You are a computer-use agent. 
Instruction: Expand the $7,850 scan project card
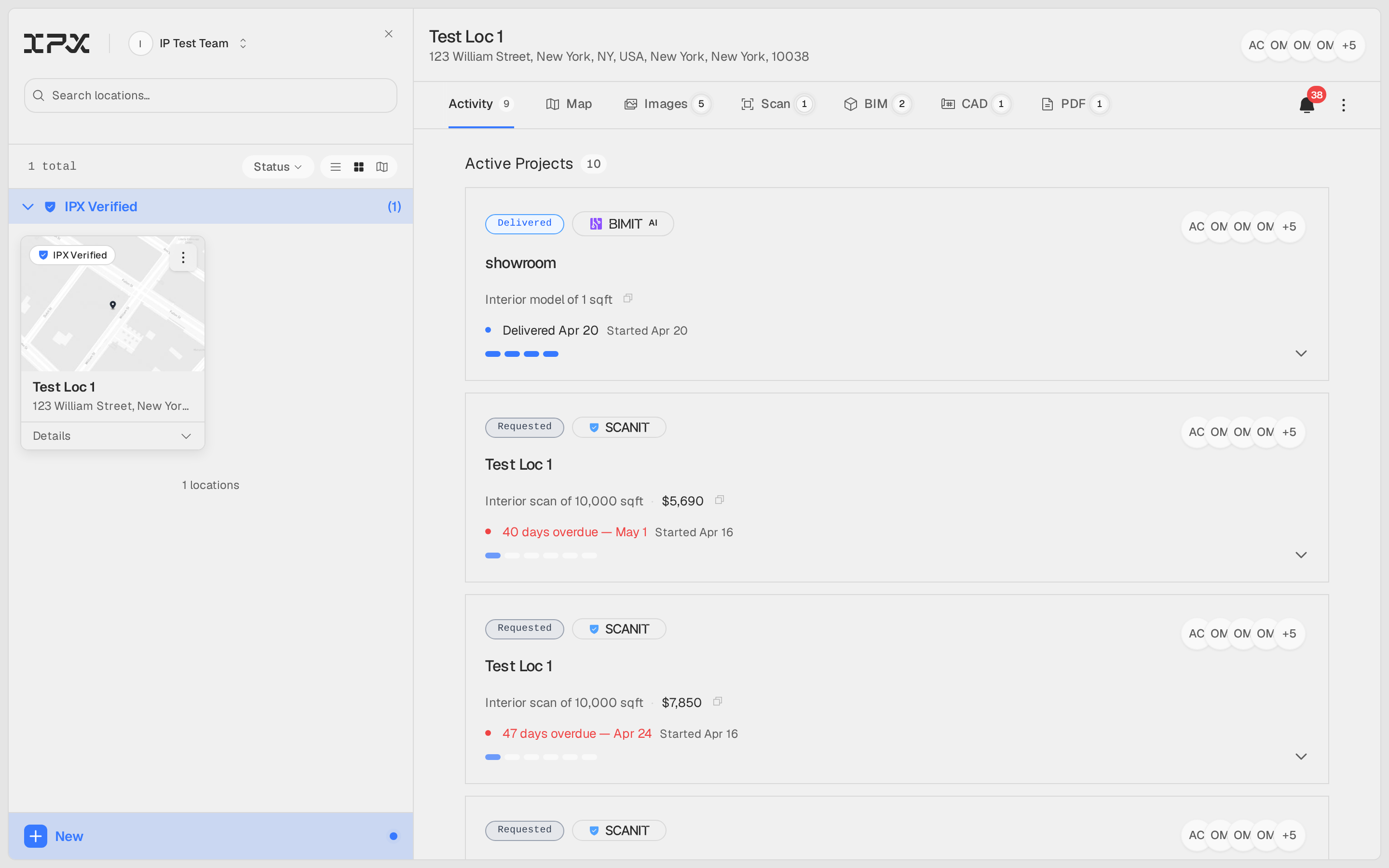[1301, 757]
